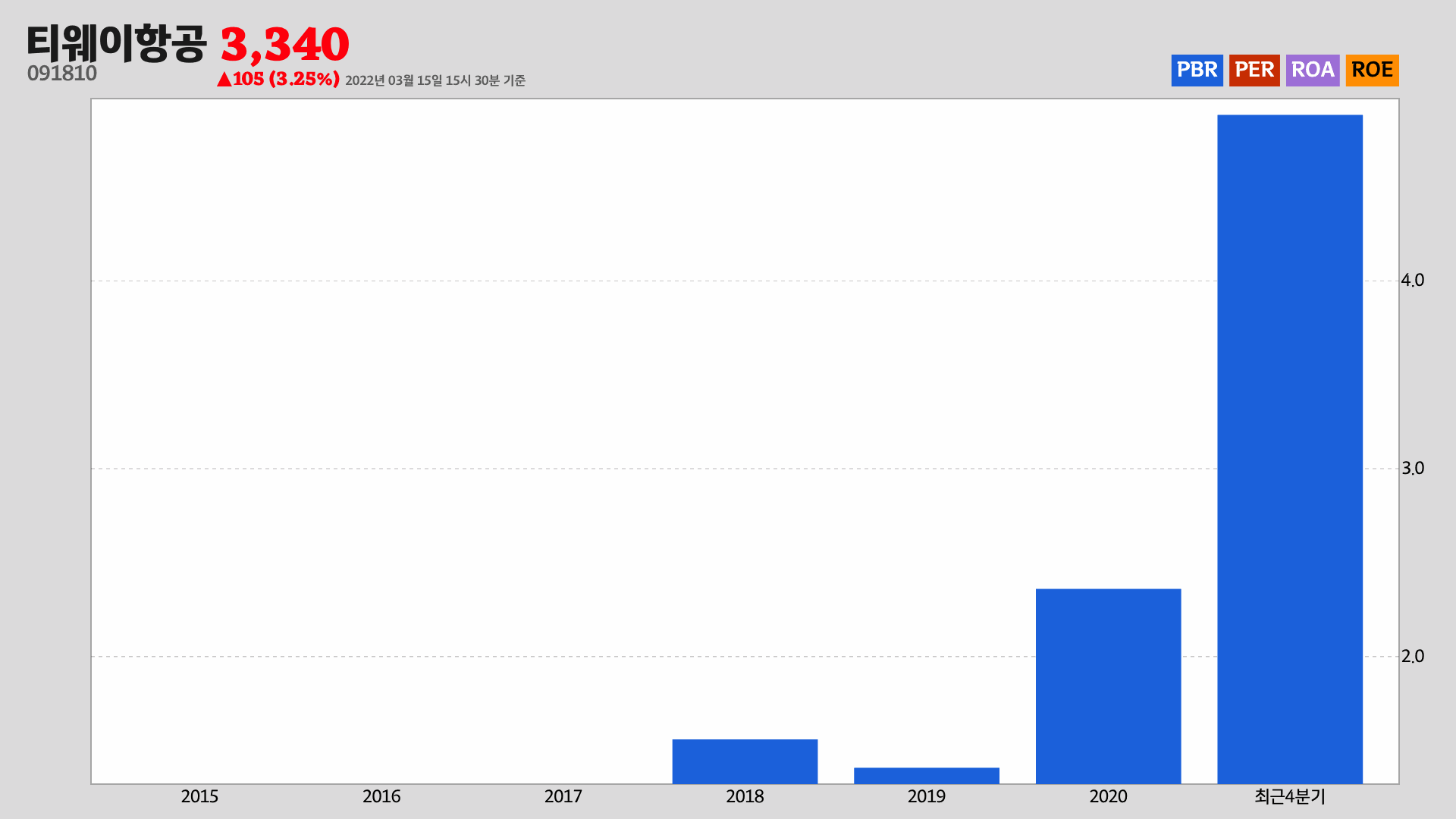Click the ▲105 (3.25%) change value

[x=278, y=79]
